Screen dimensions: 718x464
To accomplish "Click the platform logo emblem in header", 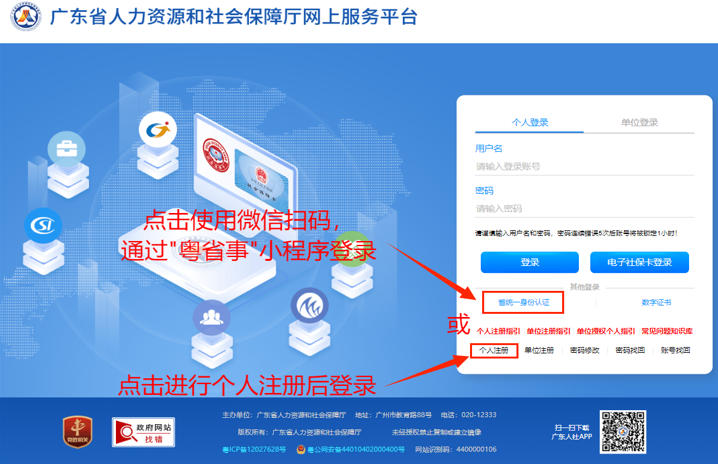I will (26, 16).
